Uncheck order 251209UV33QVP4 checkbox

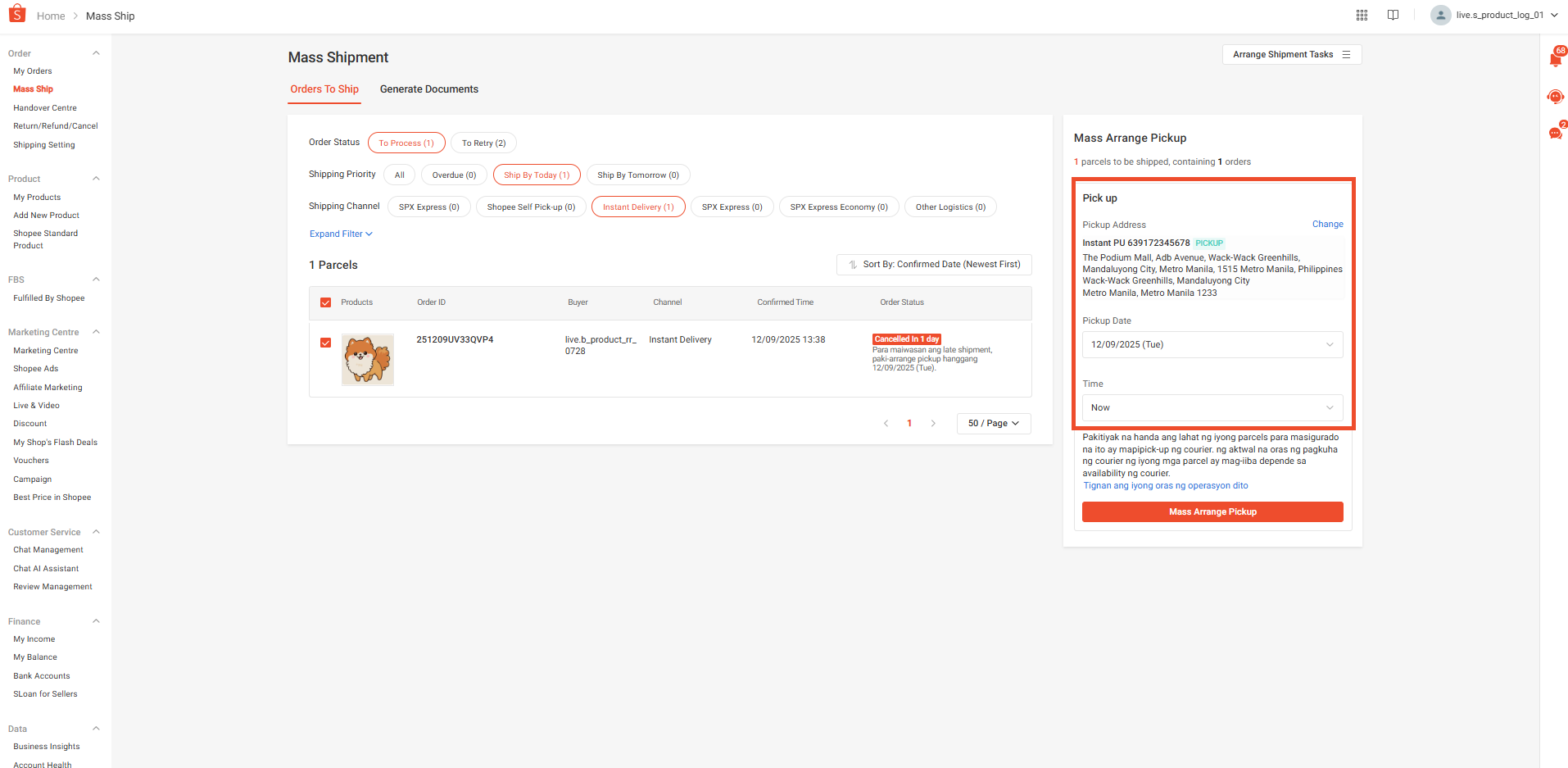click(x=325, y=343)
